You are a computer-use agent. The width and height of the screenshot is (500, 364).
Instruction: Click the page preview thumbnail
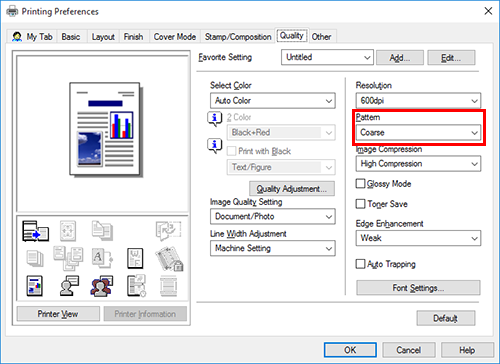[x=106, y=129]
